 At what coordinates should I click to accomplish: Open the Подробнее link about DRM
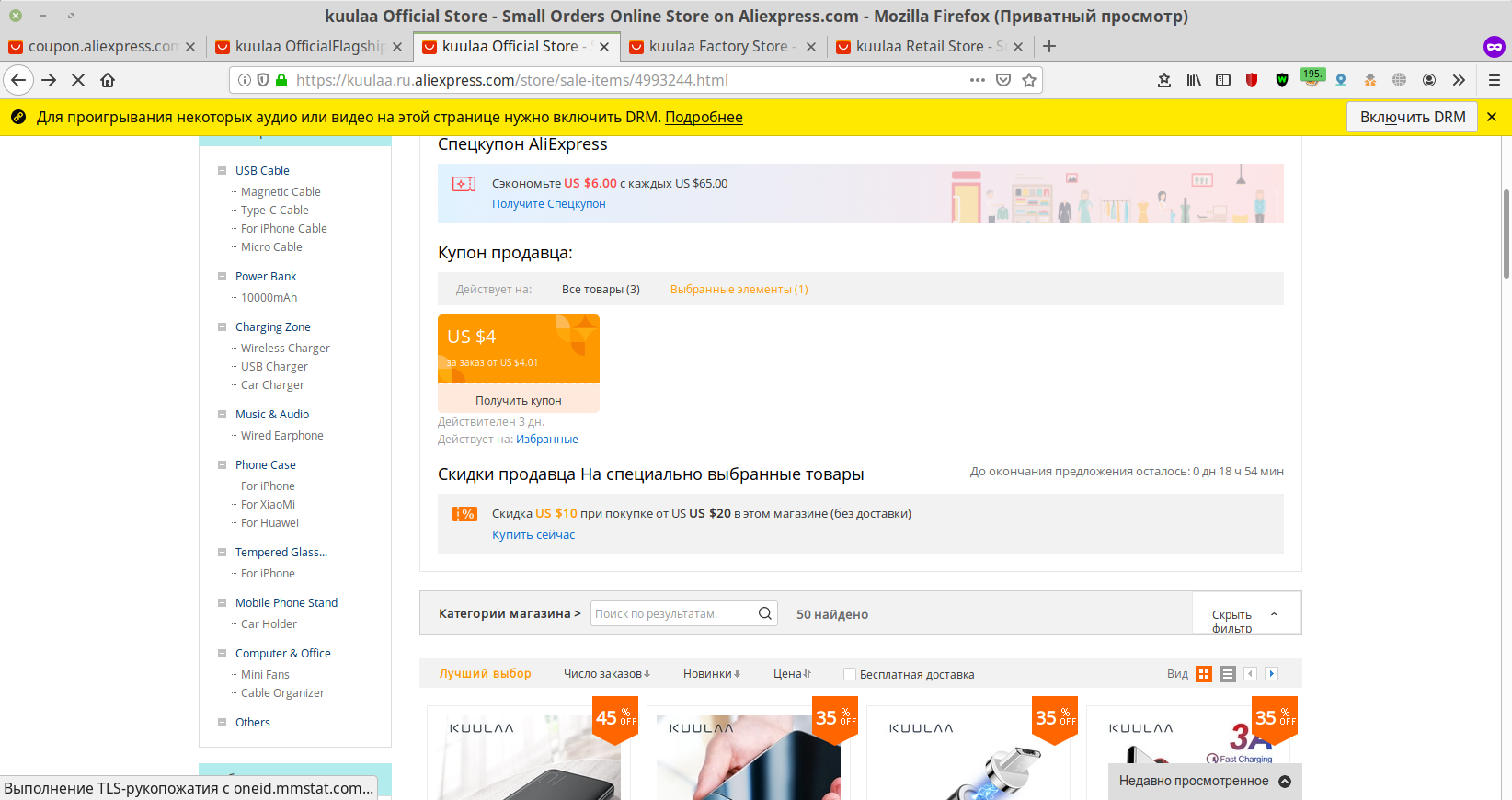coord(704,117)
